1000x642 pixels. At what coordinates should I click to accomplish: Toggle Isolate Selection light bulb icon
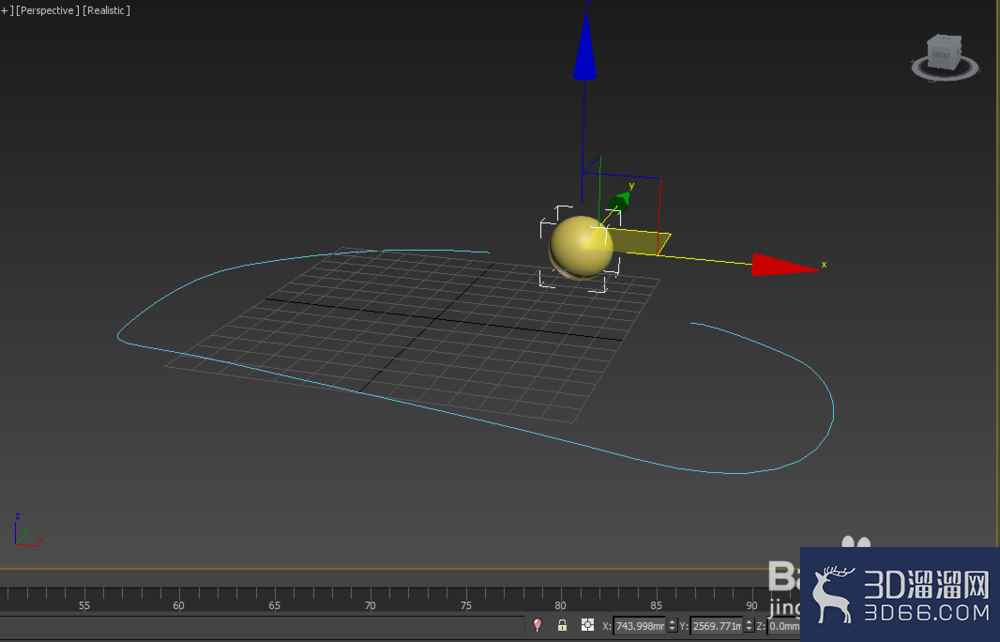click(x=538, y=625)
